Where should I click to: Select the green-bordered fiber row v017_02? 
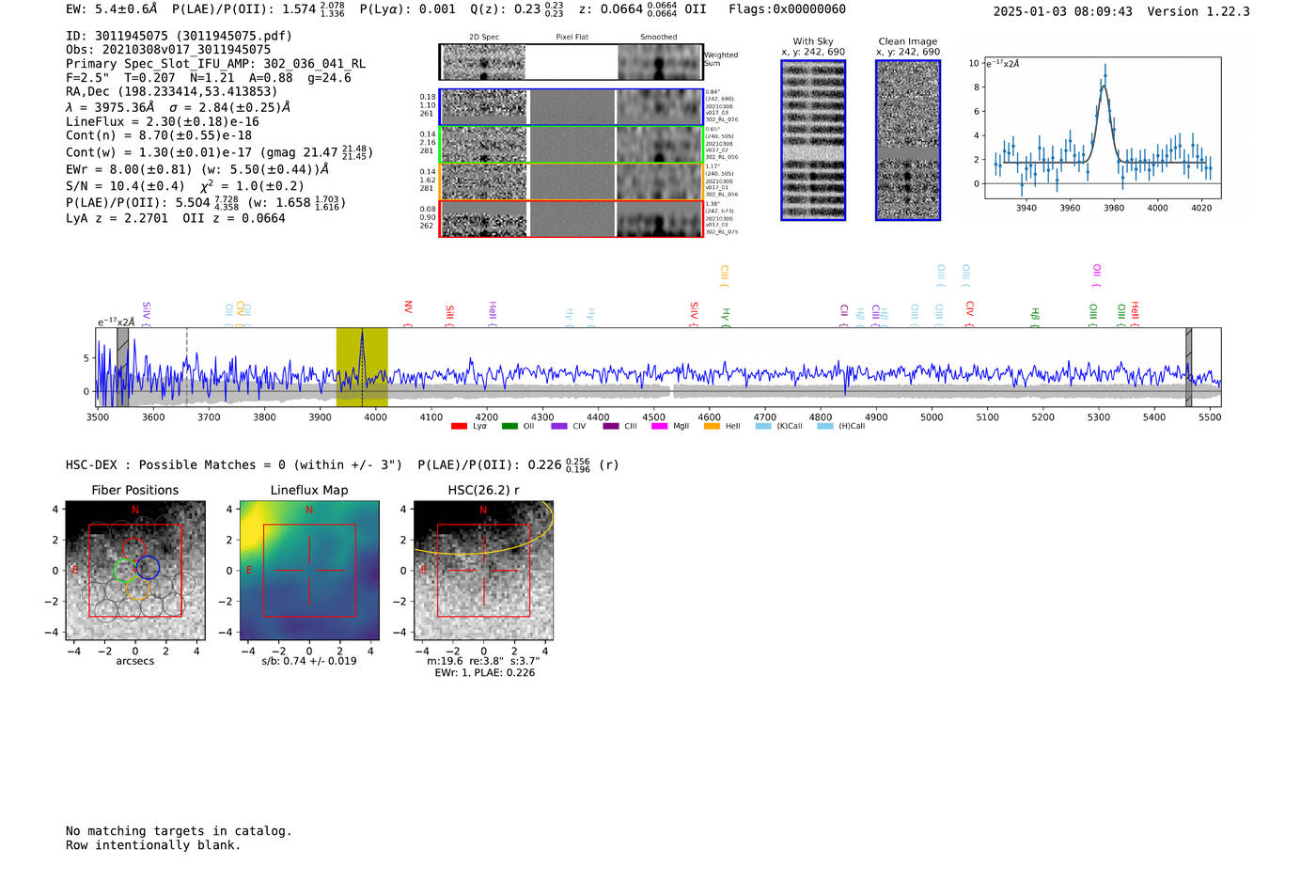tap(572, 145)
